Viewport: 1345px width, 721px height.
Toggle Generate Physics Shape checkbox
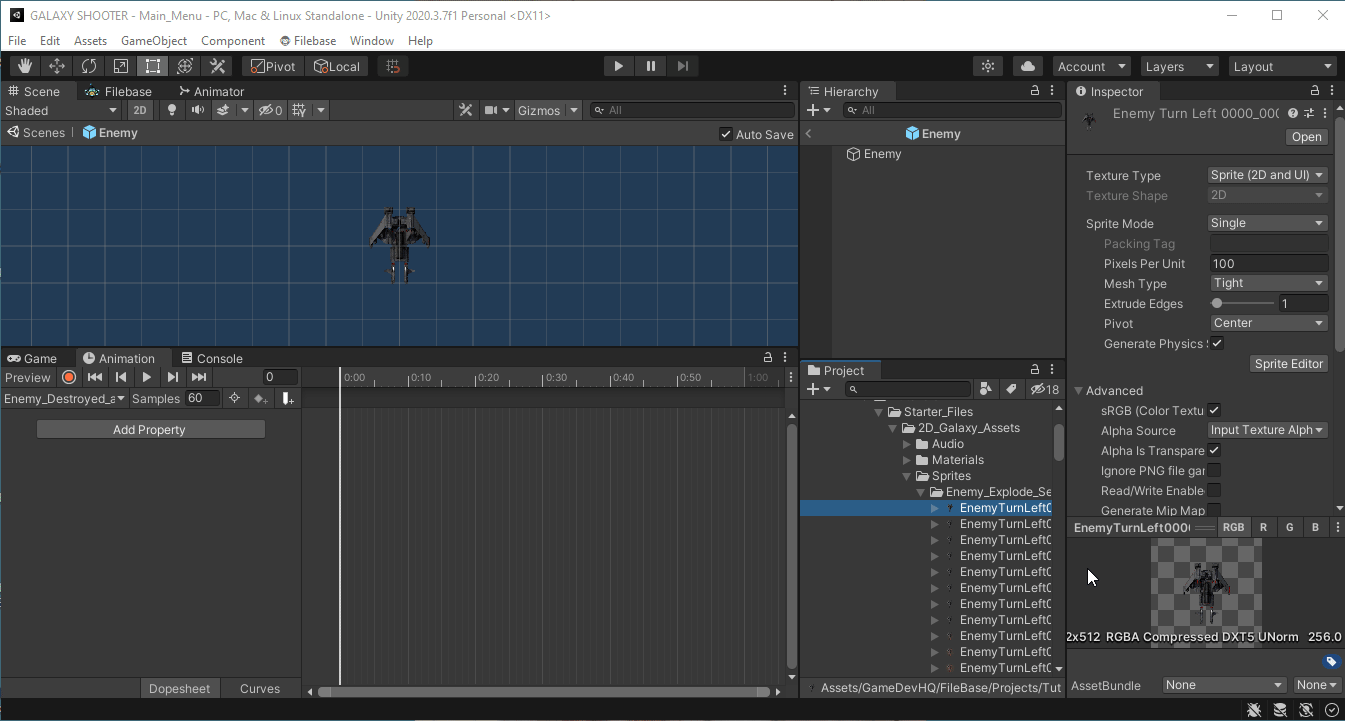pos(1217,344)
